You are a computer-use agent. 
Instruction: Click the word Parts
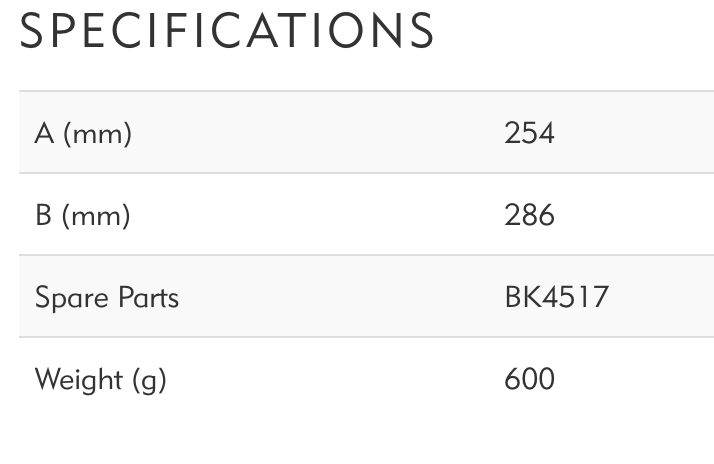(x=145, y=297)
